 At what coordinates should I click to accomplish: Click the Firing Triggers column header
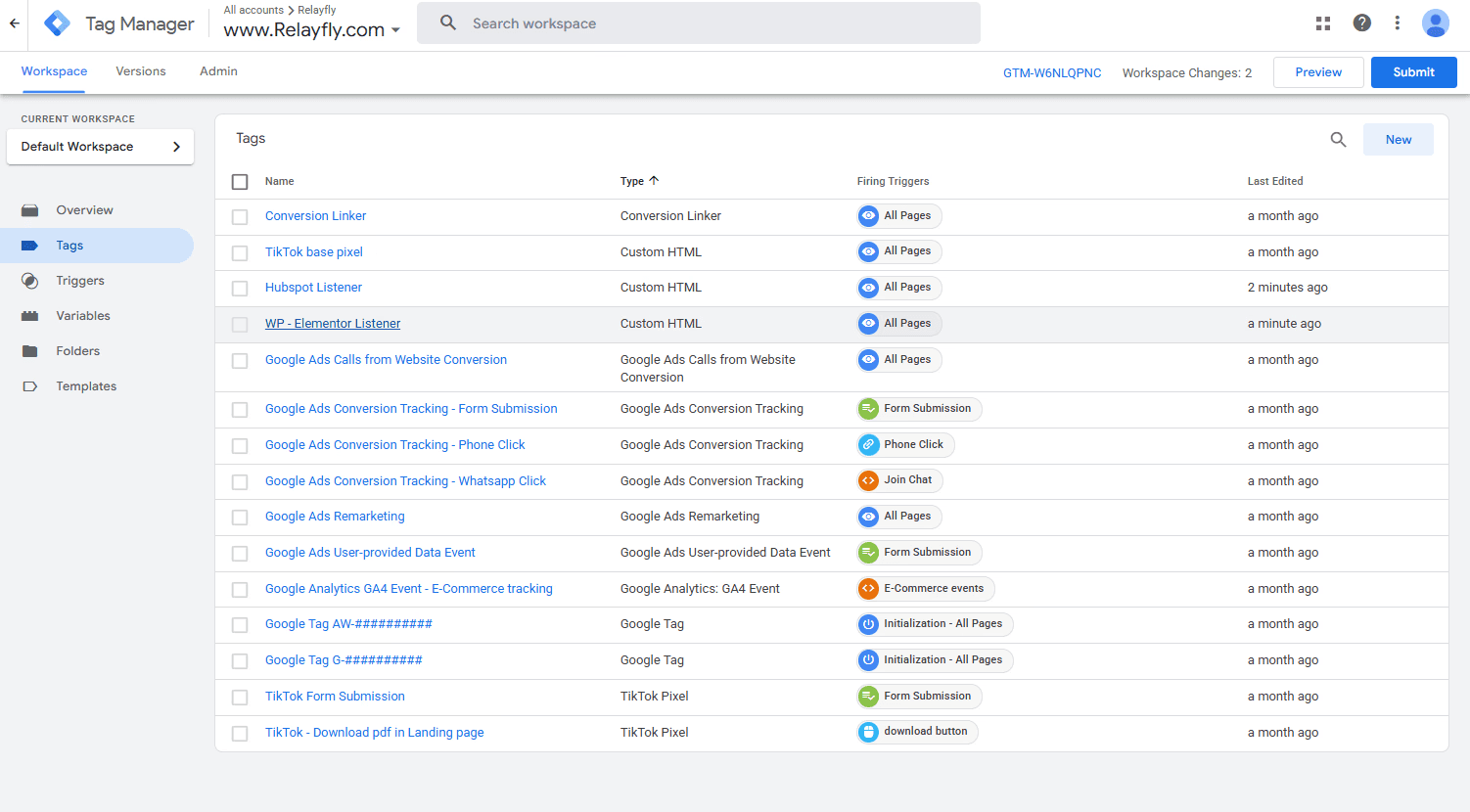click(x=893, y=181)
